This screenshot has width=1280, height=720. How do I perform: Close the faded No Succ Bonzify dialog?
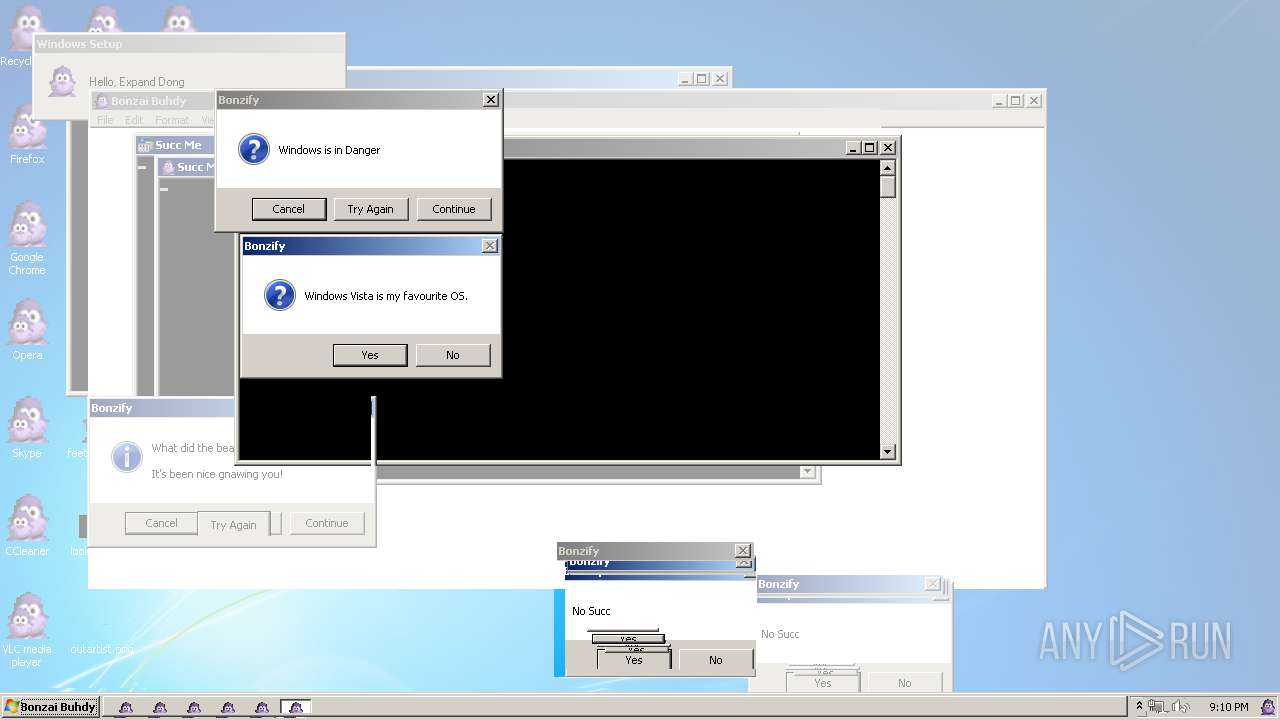click(932, 584)
